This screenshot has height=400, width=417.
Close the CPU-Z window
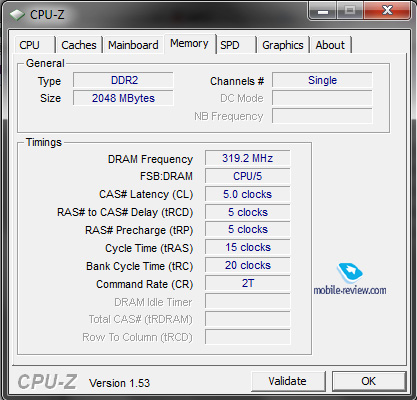(387, 11)
